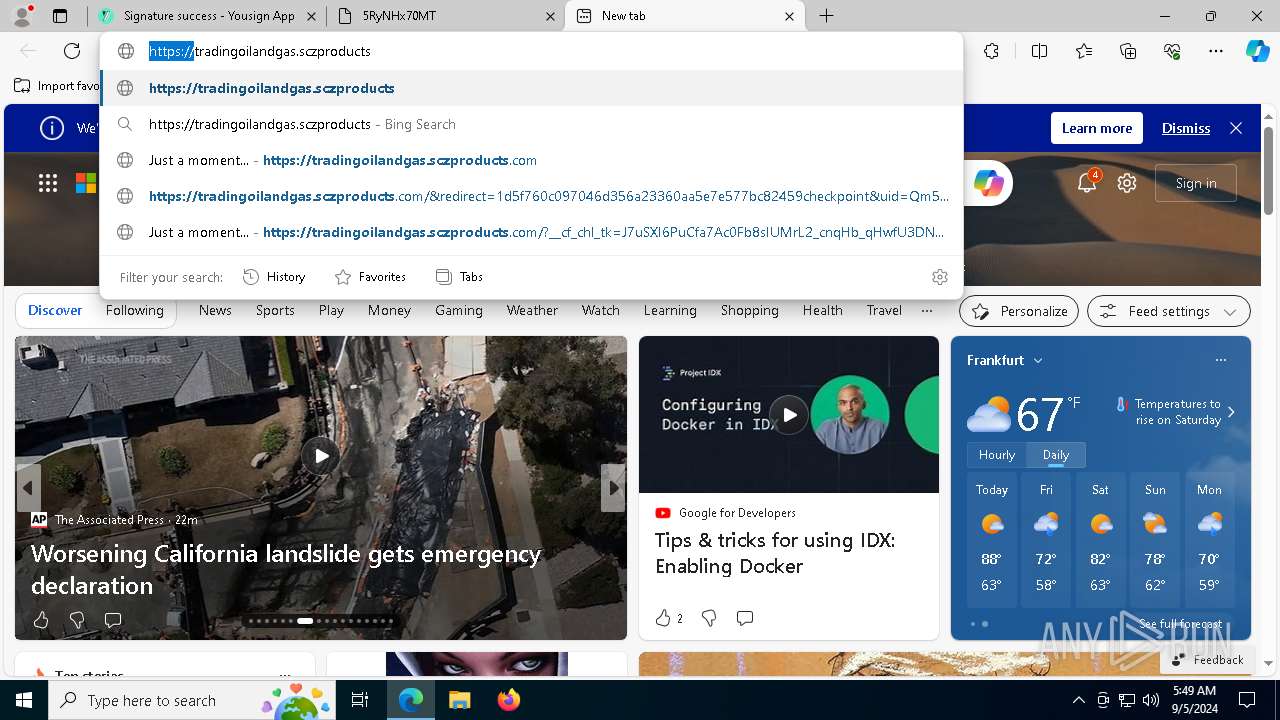This screenshot has height=720, width=1280.
Task: Show hidden system tray icons
Action: click(1078, 700)
